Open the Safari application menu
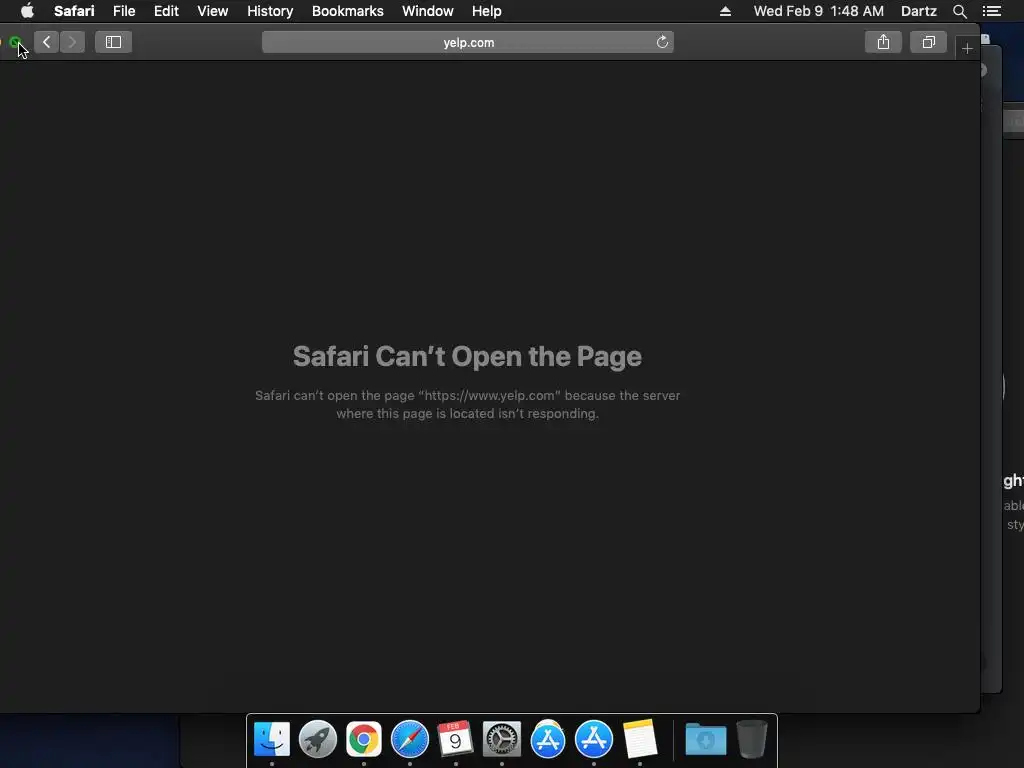 click(74, 11)
